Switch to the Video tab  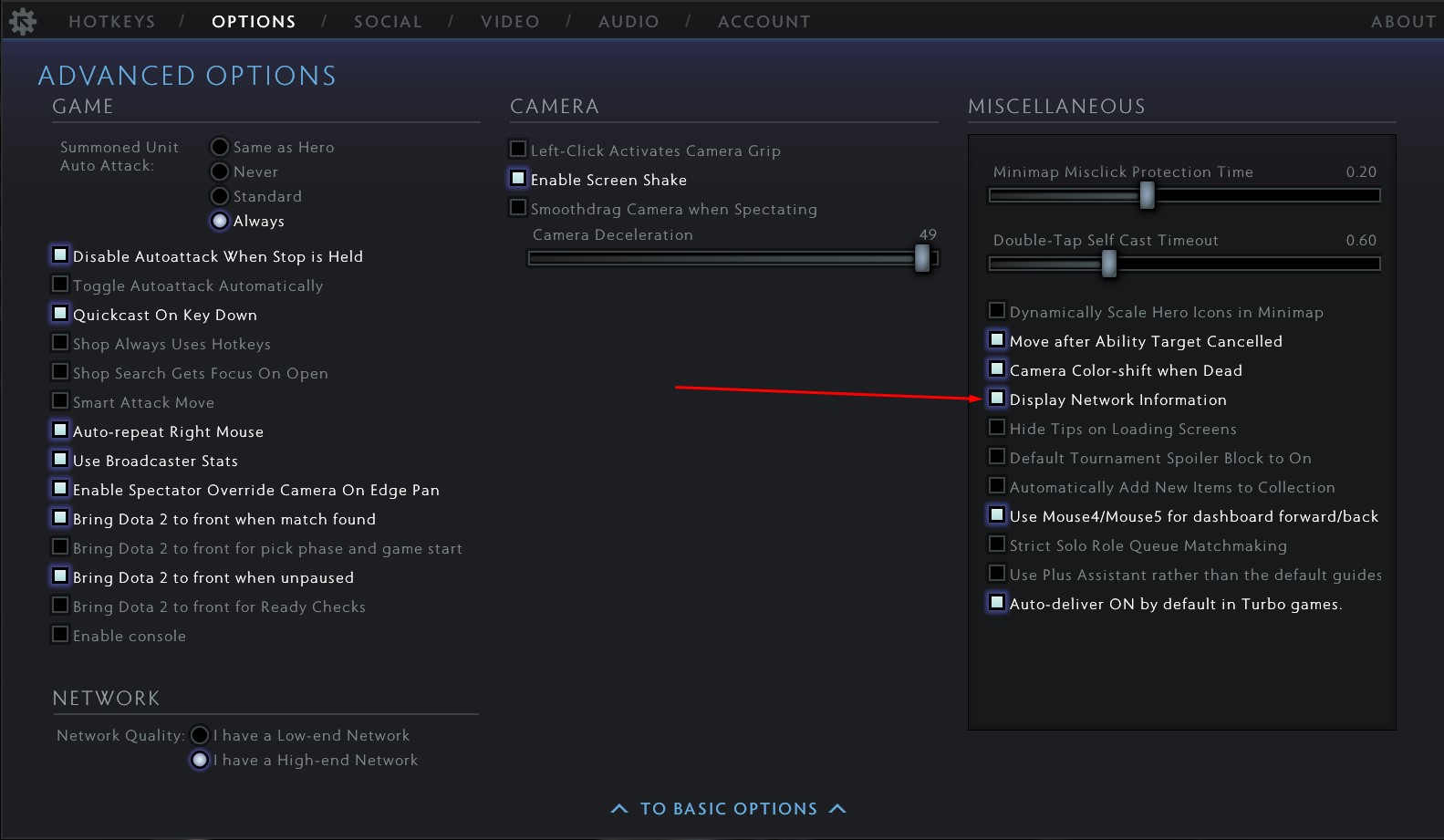510,22
